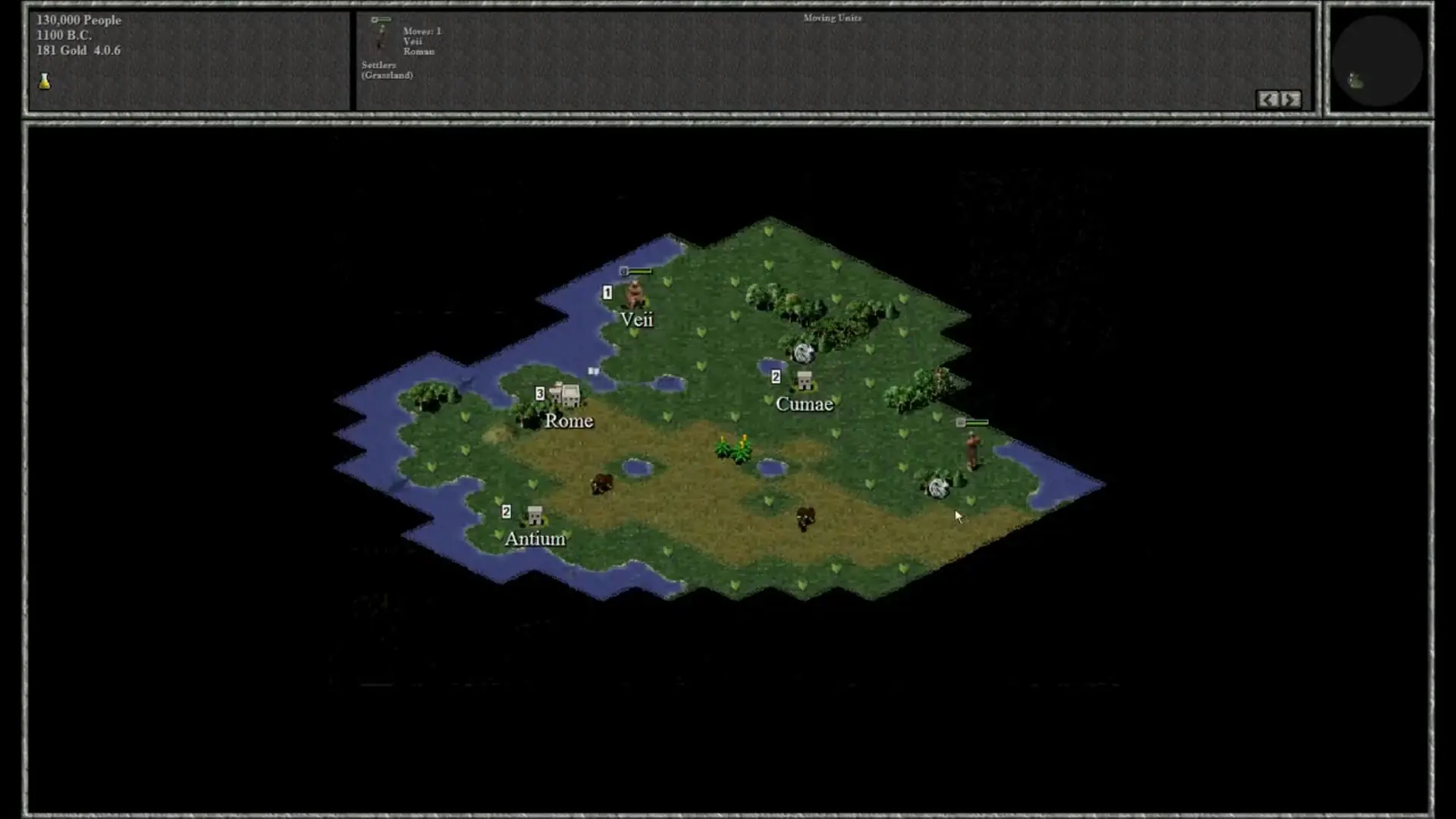Click the buffalo southeast of Rome

point(602,483)
